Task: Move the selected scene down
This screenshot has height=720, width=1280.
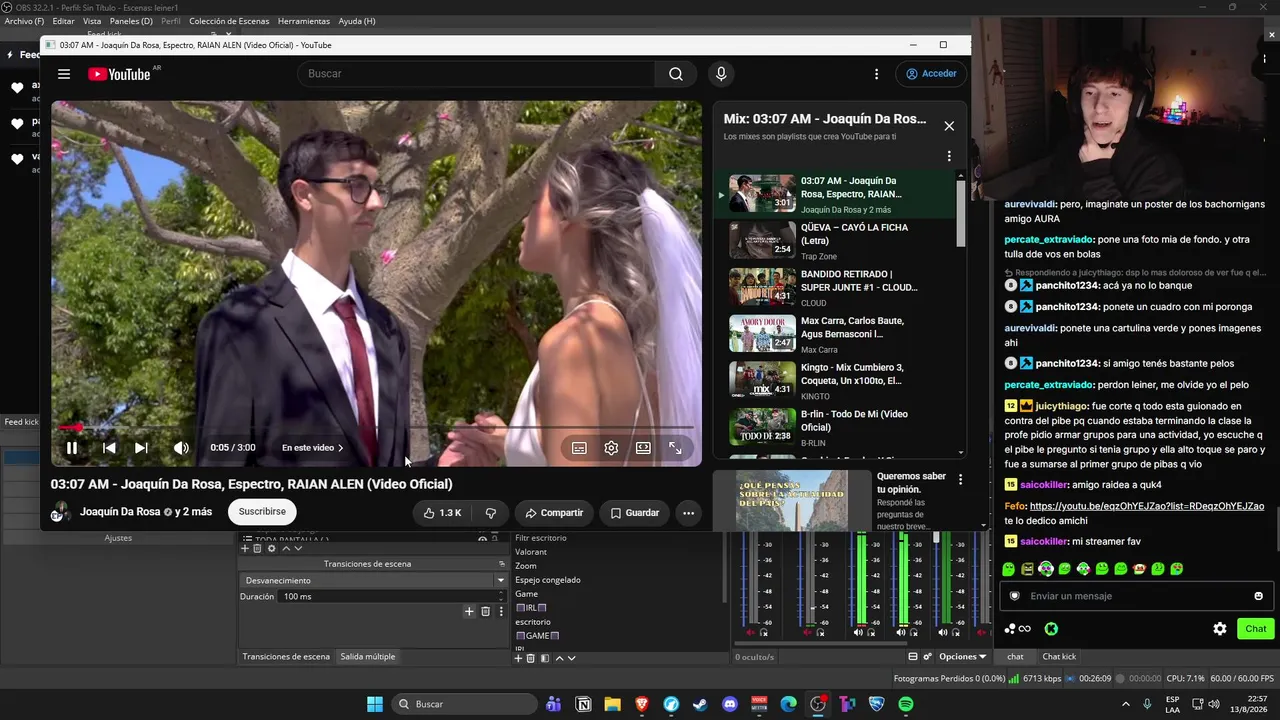Action: (571, 658)
